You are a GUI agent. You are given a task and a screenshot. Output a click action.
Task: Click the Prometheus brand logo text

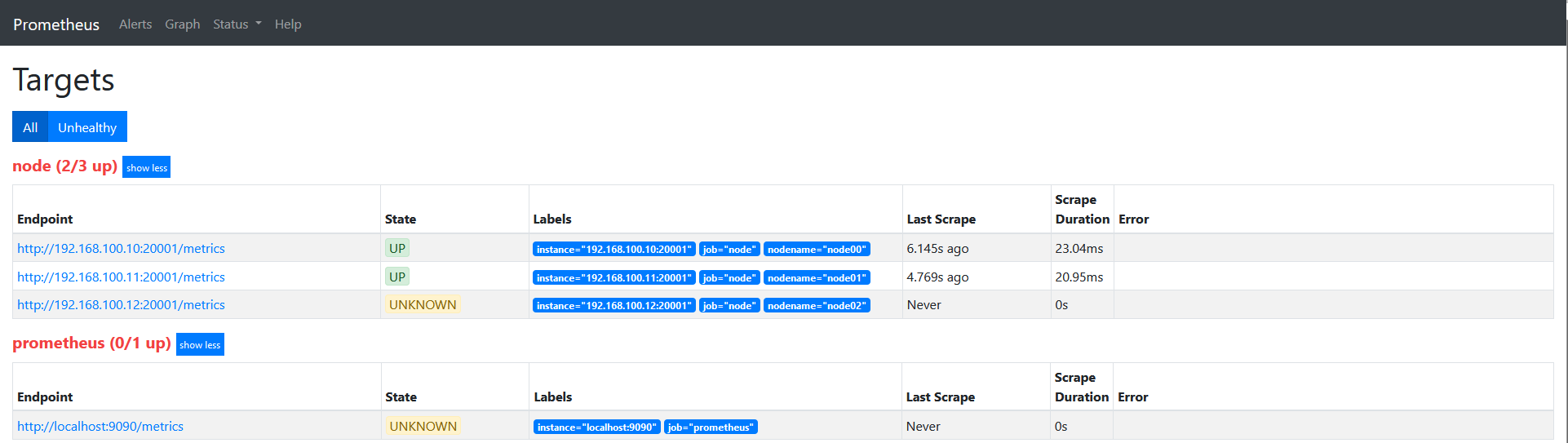(56, 24)
